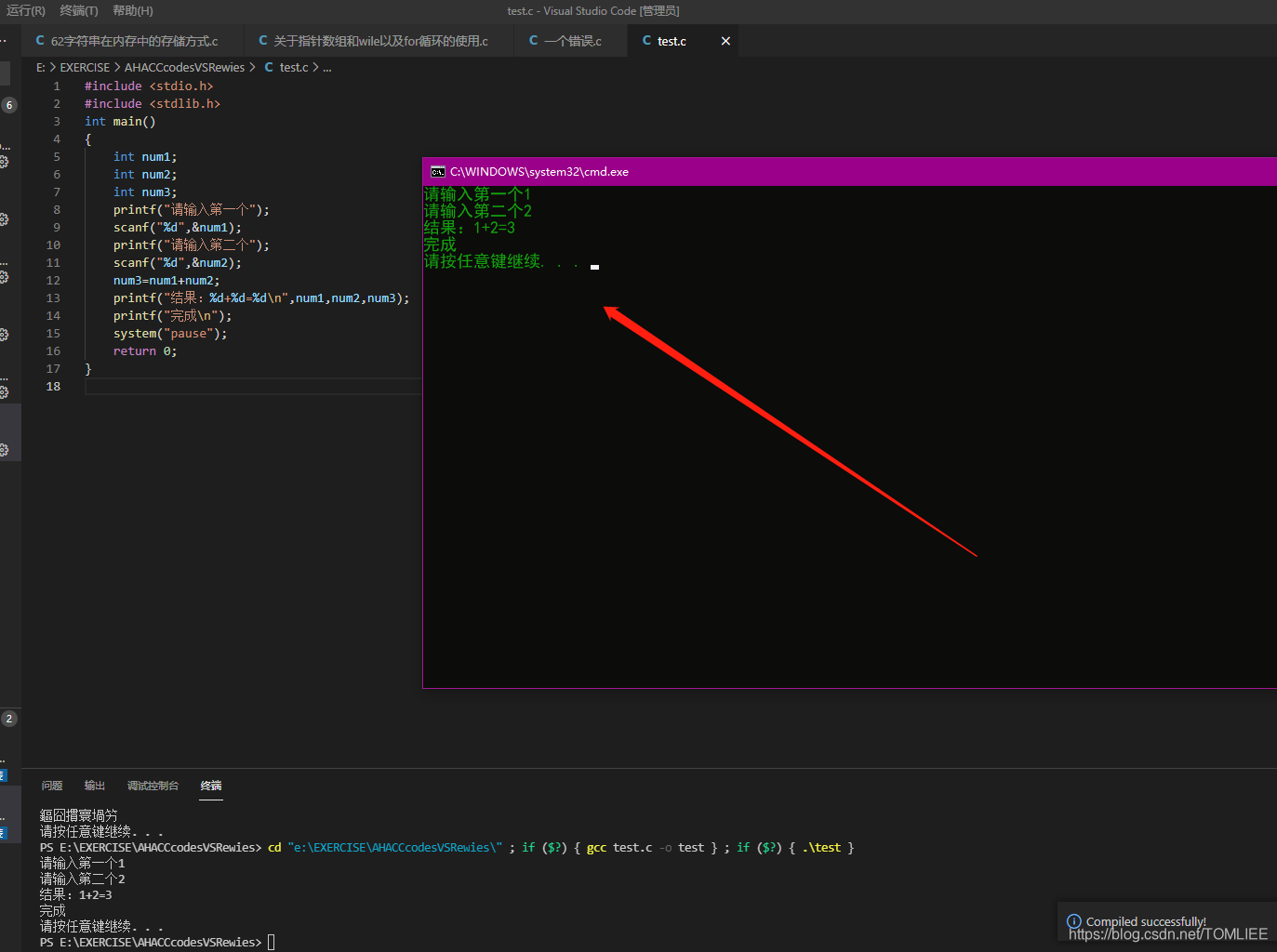Screen dimensions: 1277x952
Task: Click the gcc test.c command line in terminal
Action: click(446, 847)
